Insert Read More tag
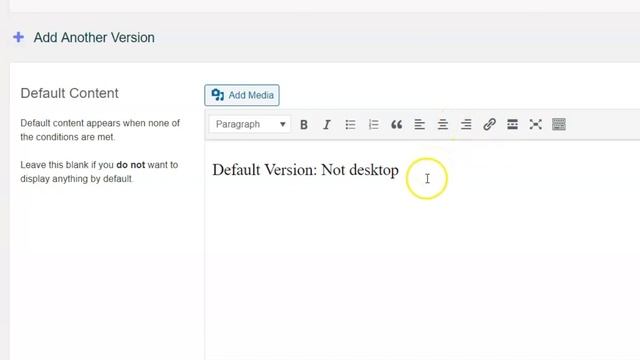Viewport: 640px width, 360px height. [513, 124]
